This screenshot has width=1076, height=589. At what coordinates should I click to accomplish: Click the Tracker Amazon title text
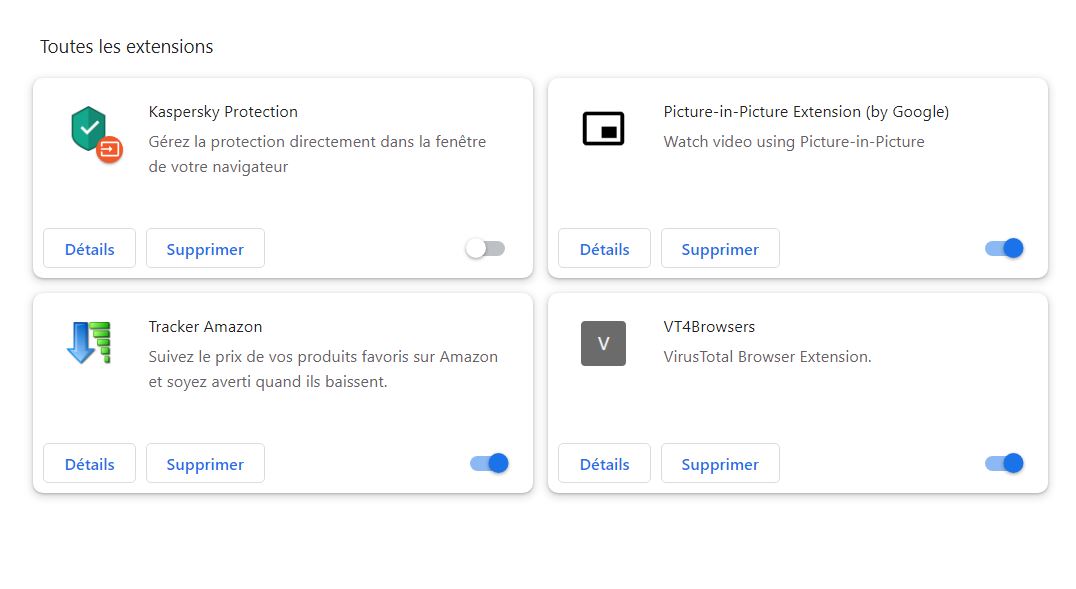click(x=205, y=327)
